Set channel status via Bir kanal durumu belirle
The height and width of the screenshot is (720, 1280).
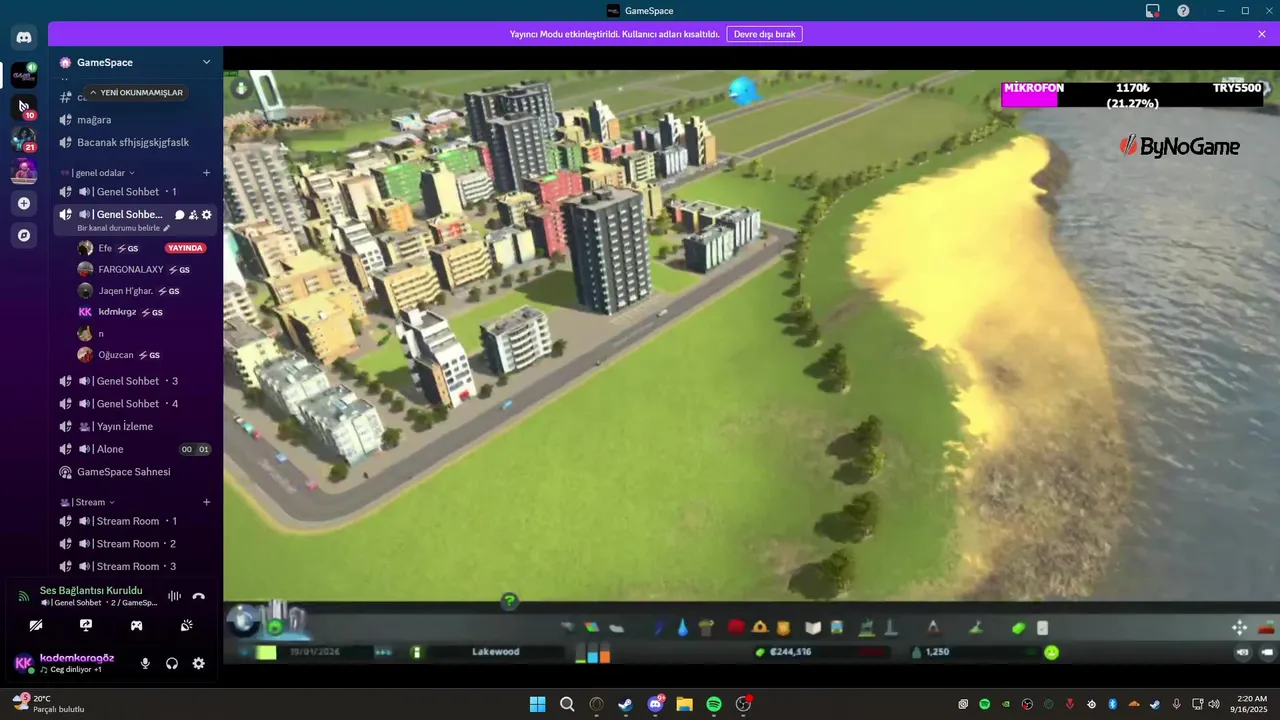tap(124, 228)
